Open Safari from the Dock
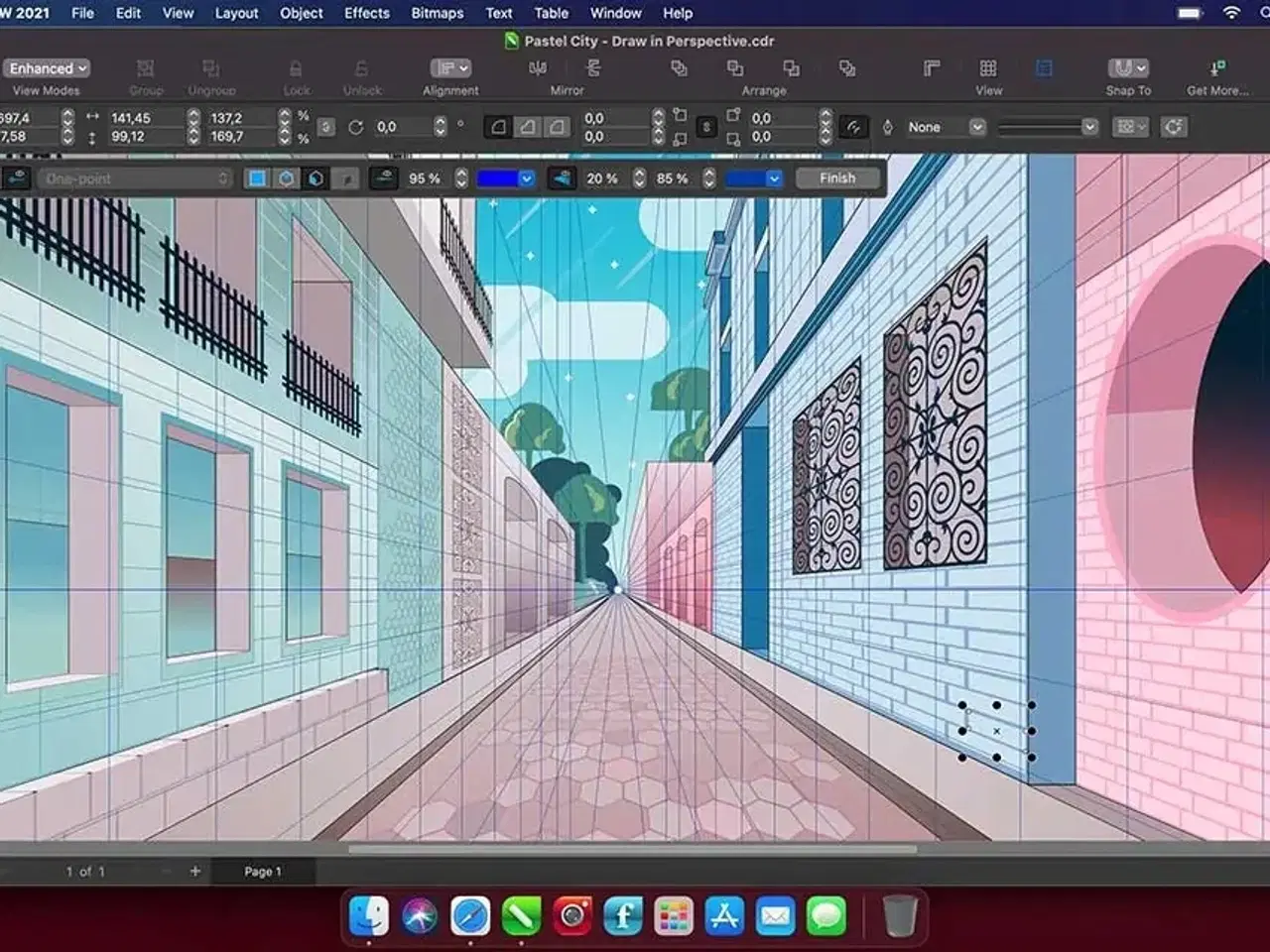Image resolution: width=1270 pixels, height=952 pixels. 470,916
